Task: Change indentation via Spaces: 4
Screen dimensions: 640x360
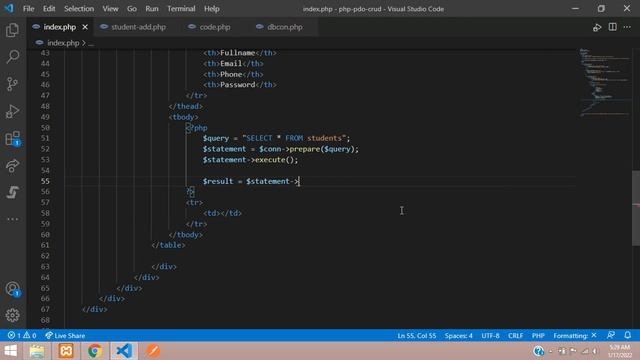Action: (x=458, y=336)
